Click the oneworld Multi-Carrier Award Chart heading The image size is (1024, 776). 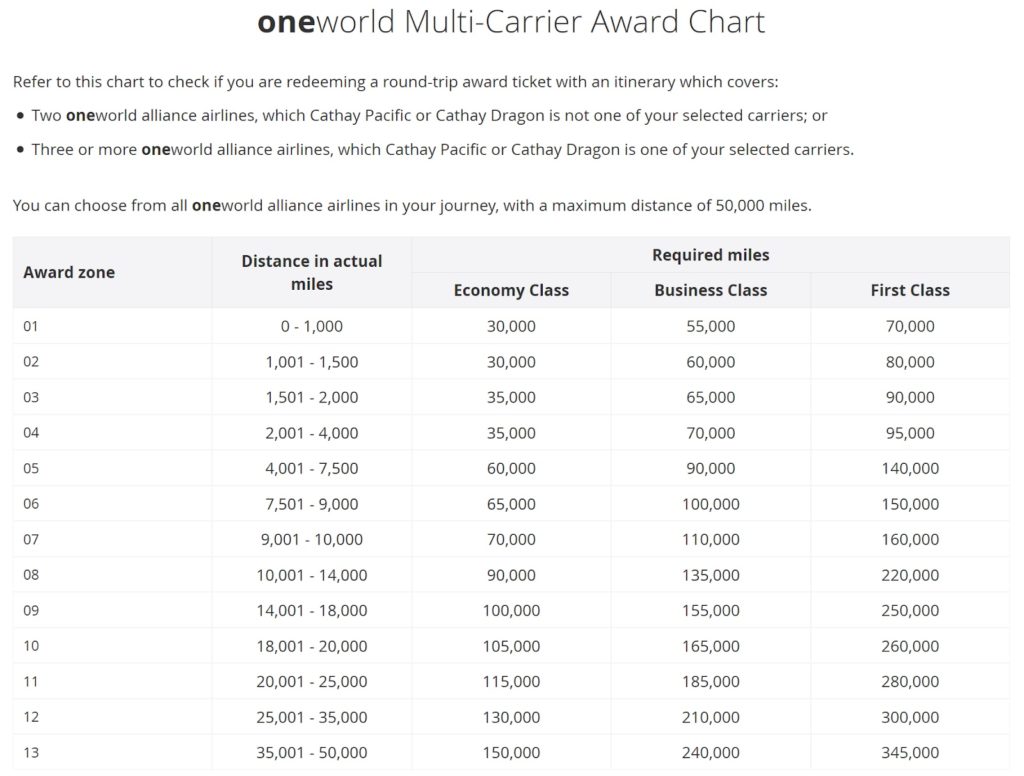(x=511, y=22)
